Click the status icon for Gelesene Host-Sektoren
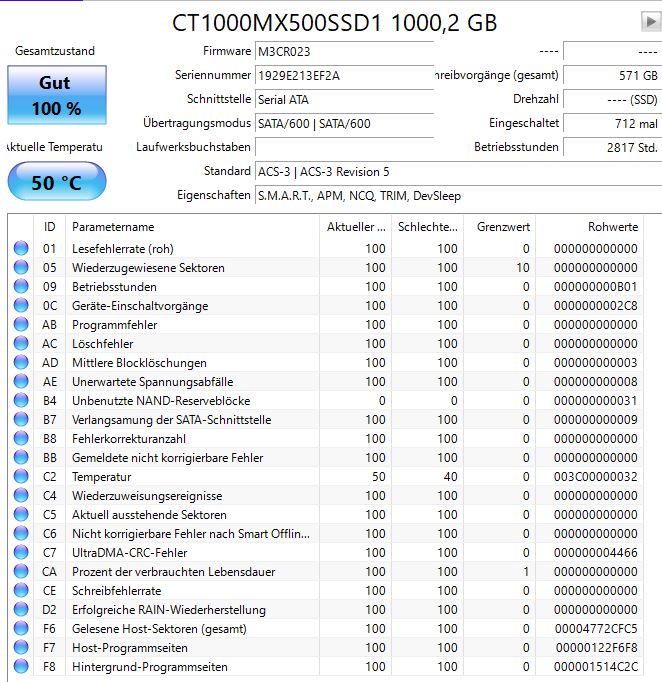Image resolution: width=662 pixels, height=682 pixels. 21,628
